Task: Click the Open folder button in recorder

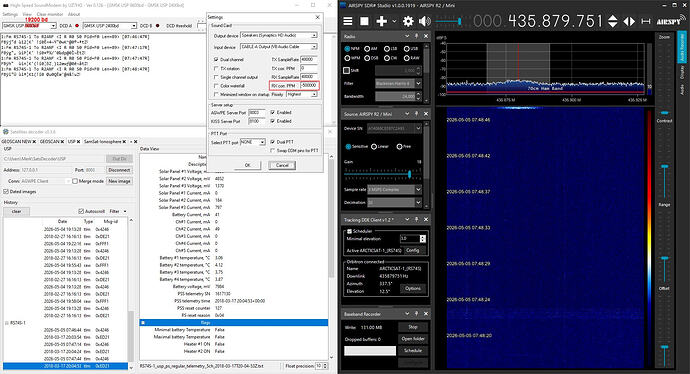Action: pos(412,339)
